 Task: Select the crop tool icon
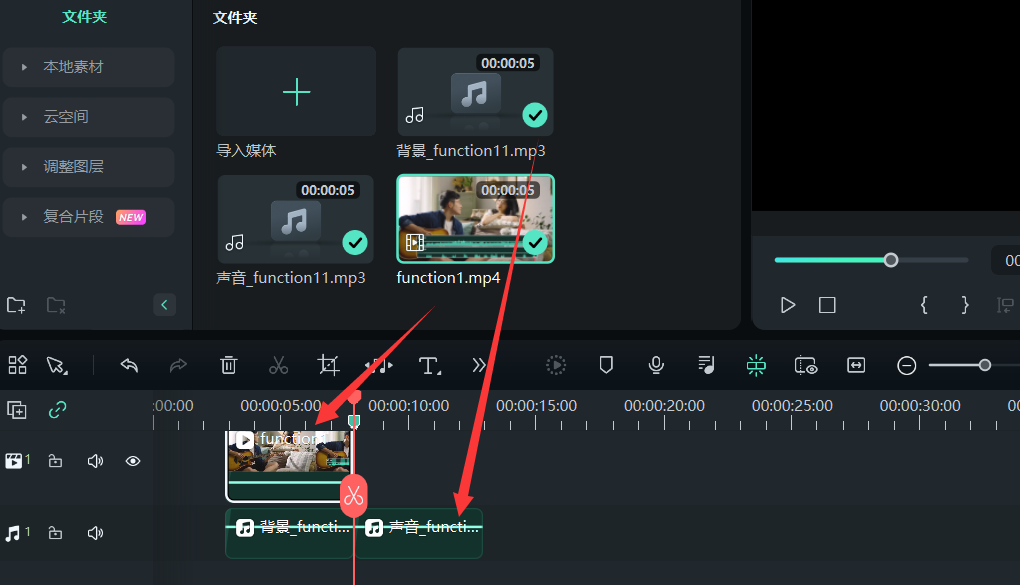[329, 365]
